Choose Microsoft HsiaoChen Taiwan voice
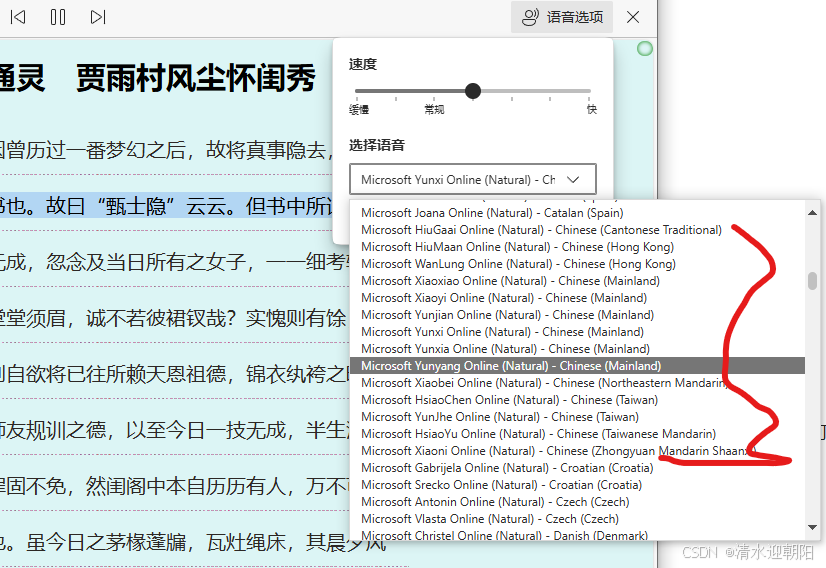Viewport: 826px width, 568px height. (577, 400)
